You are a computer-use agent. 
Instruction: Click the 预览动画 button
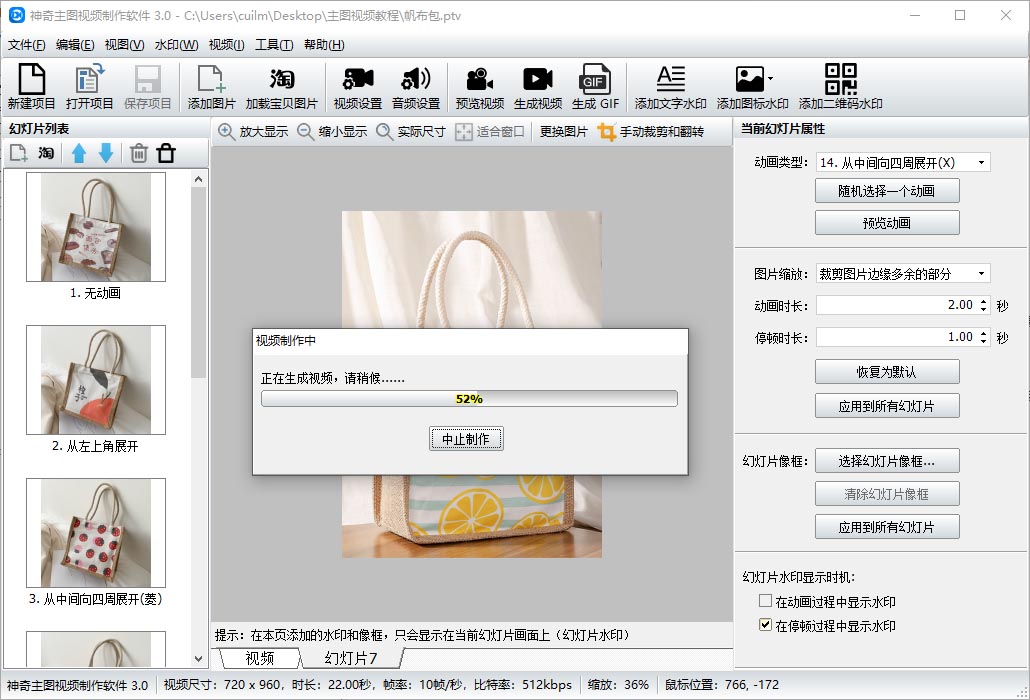click(x=887, y=223)
